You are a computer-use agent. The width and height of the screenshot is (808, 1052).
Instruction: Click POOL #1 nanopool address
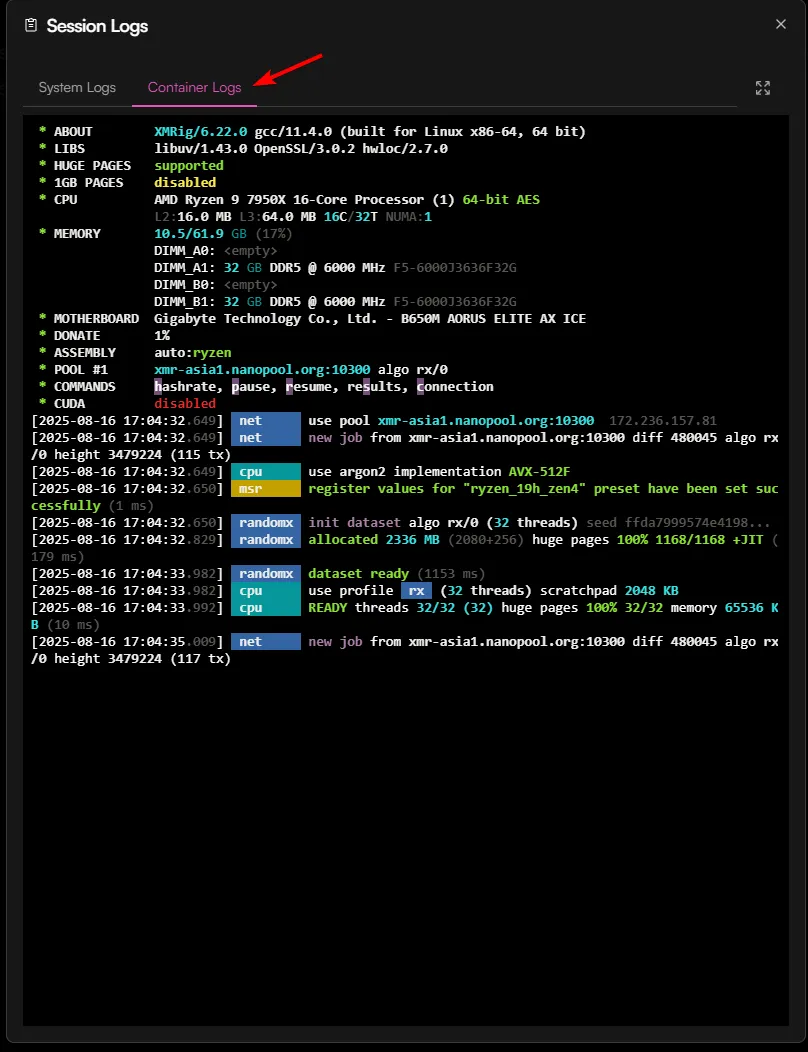(262, 370)
